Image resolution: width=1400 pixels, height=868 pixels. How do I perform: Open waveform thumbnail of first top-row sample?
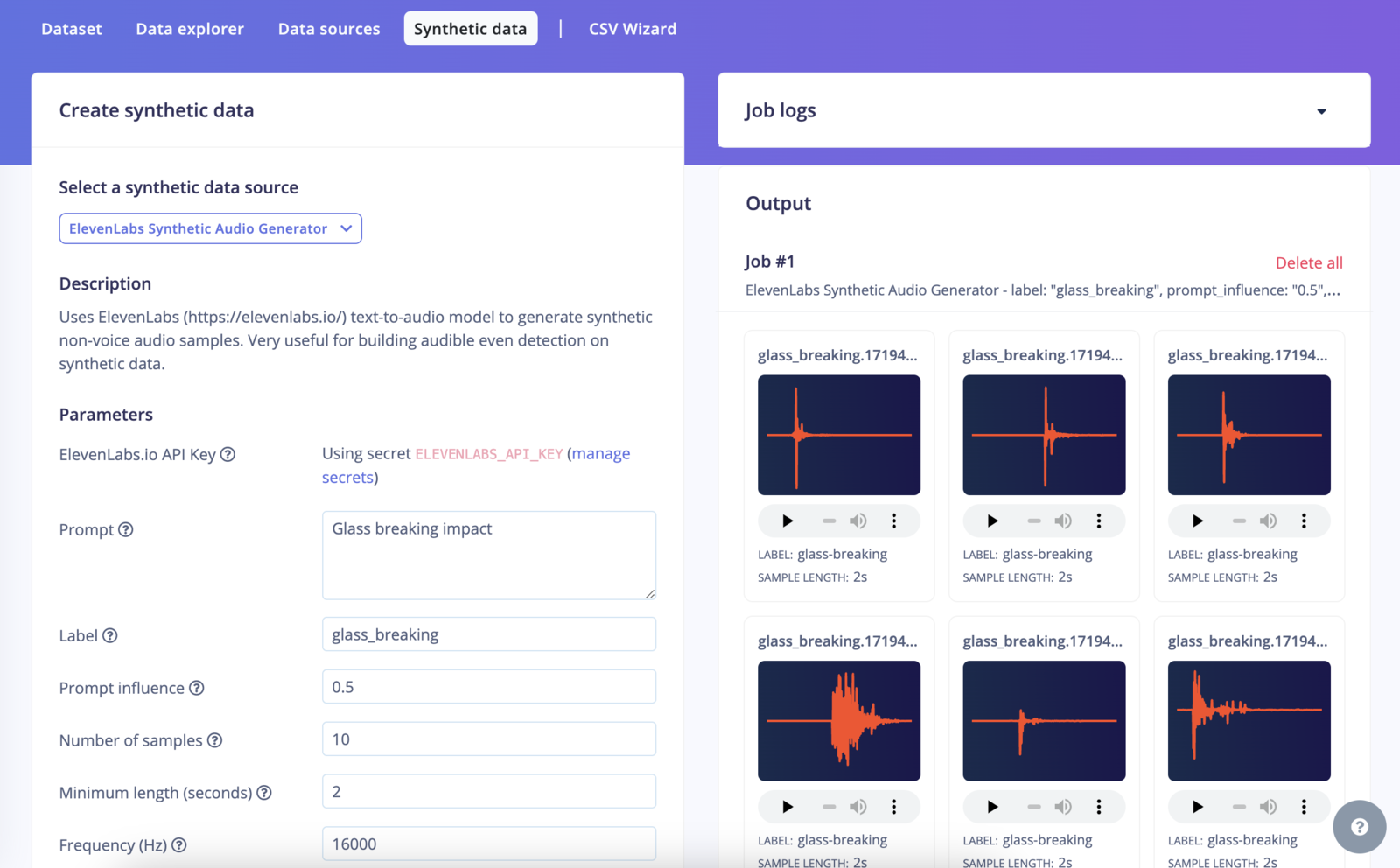point(839,435)
